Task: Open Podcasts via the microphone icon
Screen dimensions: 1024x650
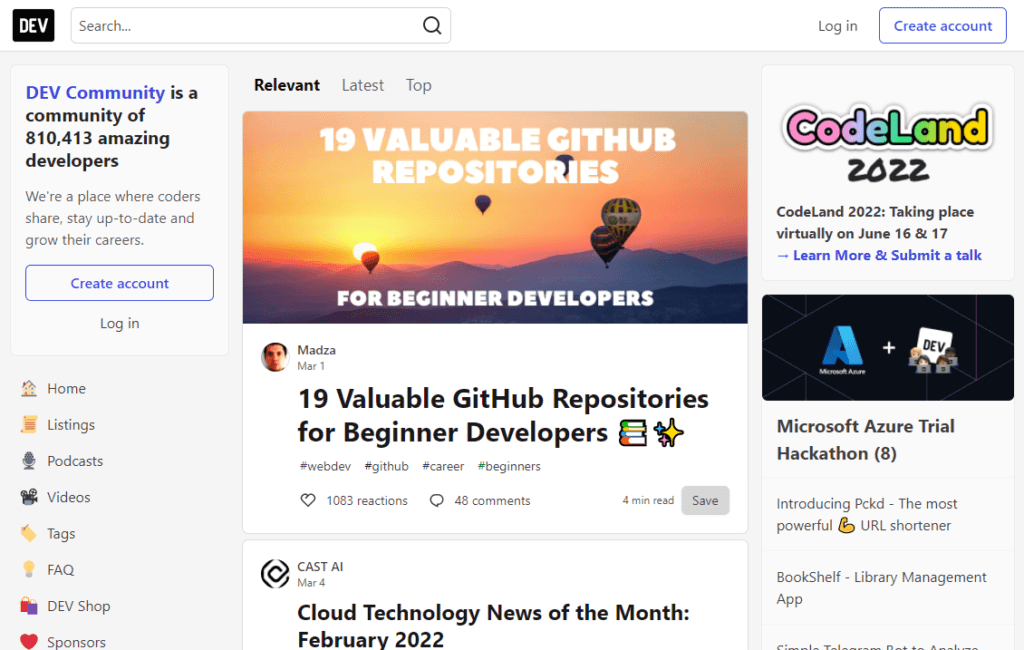Action: [x=29, y=461]
